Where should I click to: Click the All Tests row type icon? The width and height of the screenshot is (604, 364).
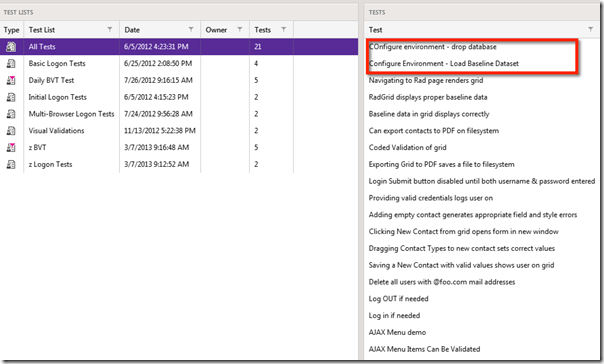[11, 47]
